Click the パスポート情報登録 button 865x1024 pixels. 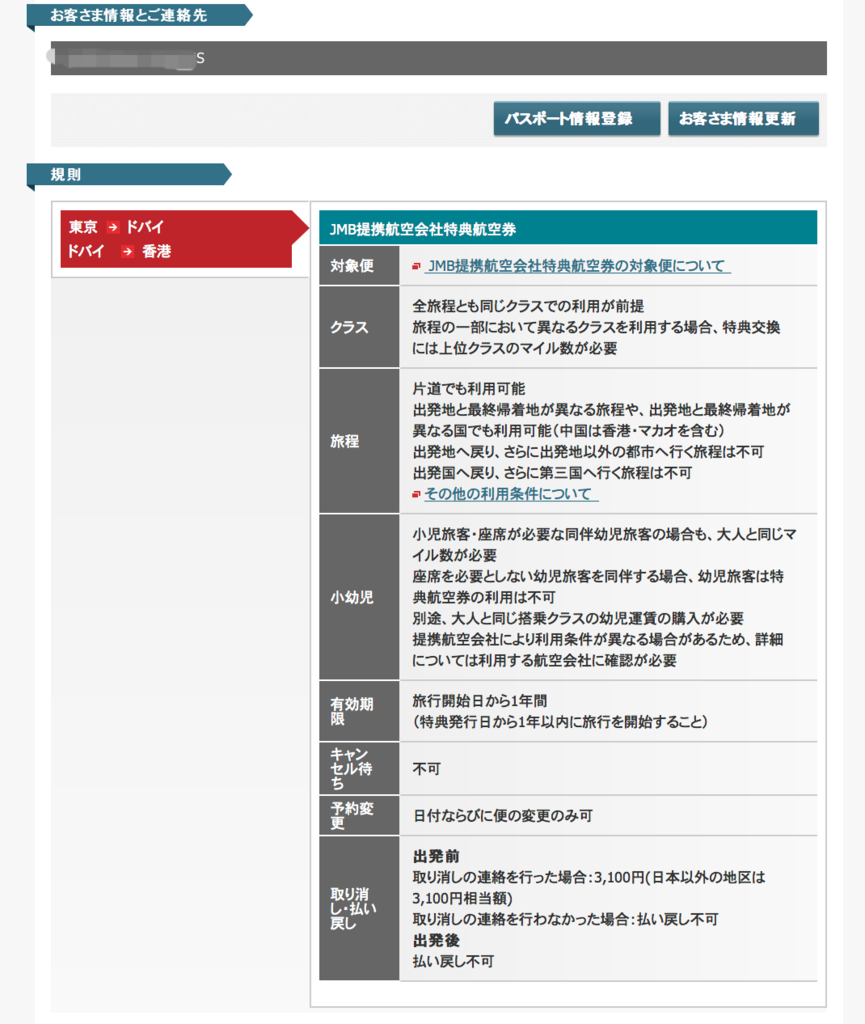point(576,118)
